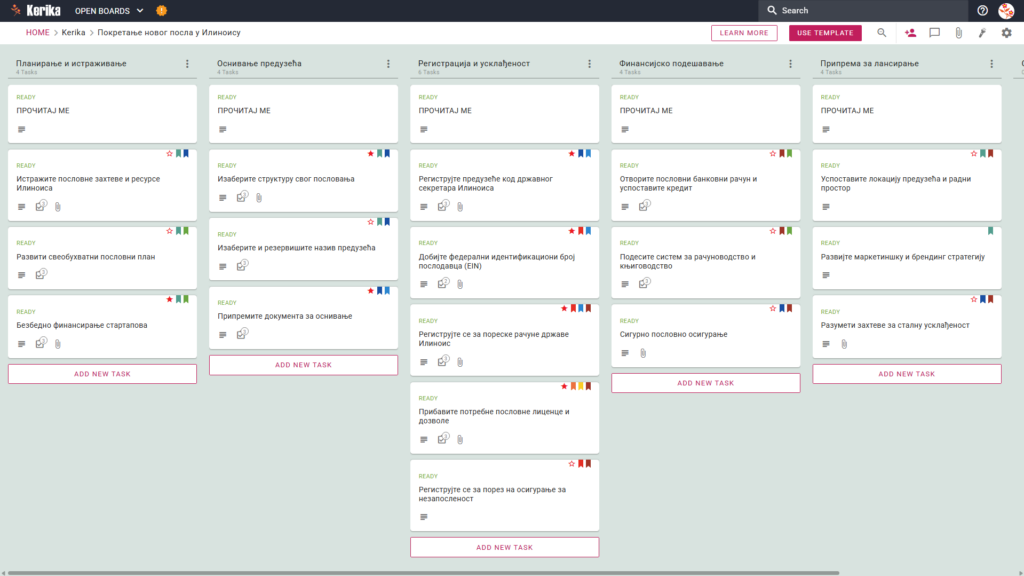Open card Развијте маркетиншку и брендинг стратегију
Viewport: 1024px width, 576px height.
click(x=907, y=258)
